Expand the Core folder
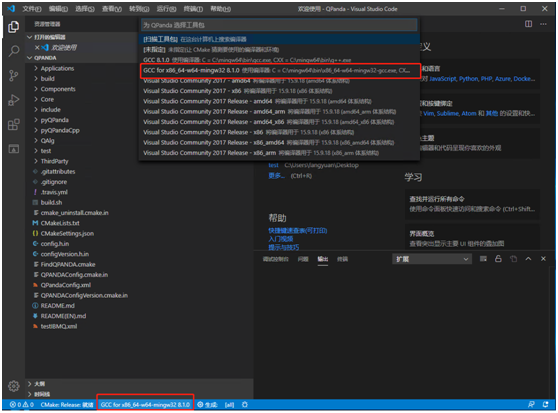 [x=44, y=99]
